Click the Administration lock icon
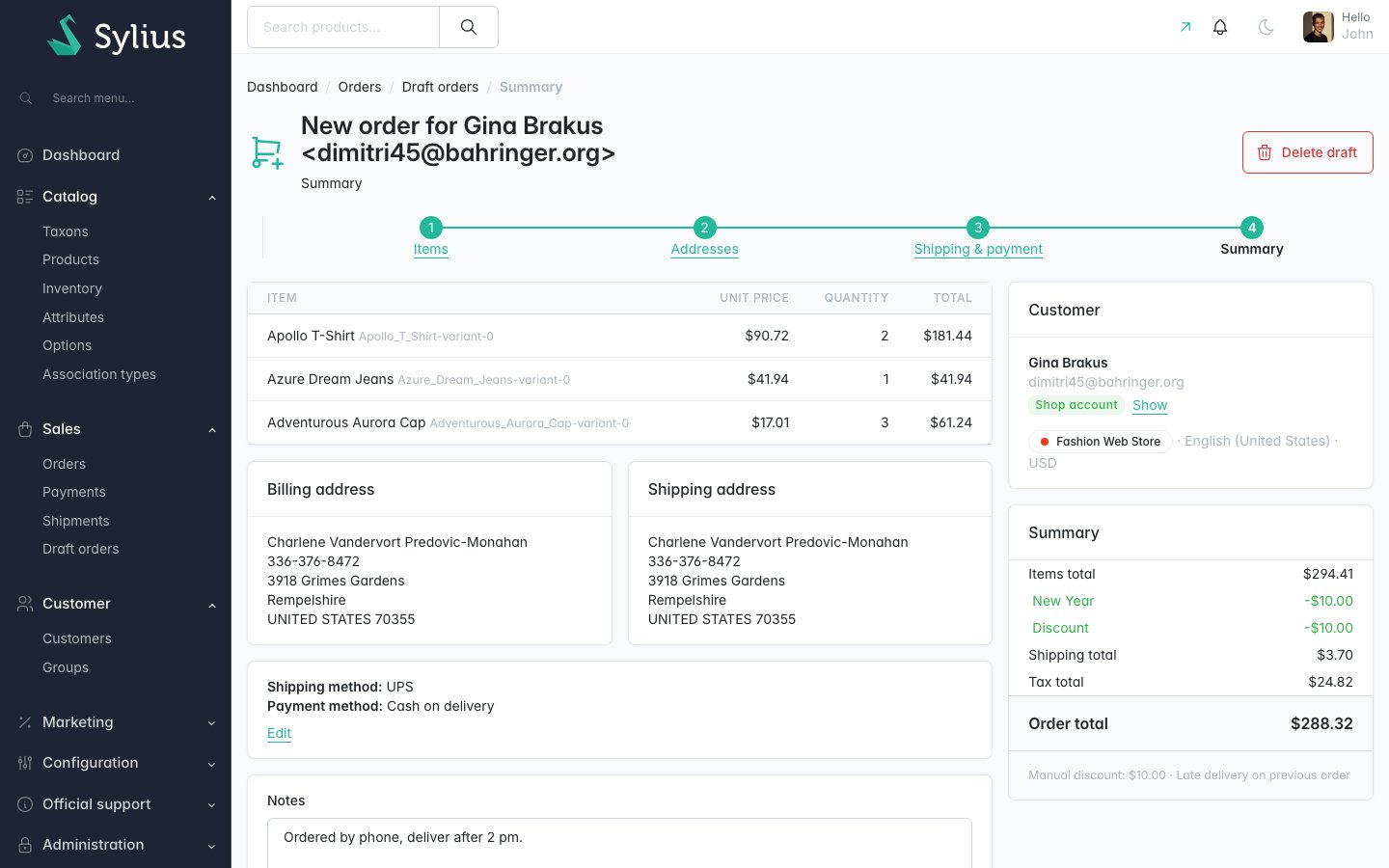Screen dimensions: 1389x868 (x=25, y=845)
